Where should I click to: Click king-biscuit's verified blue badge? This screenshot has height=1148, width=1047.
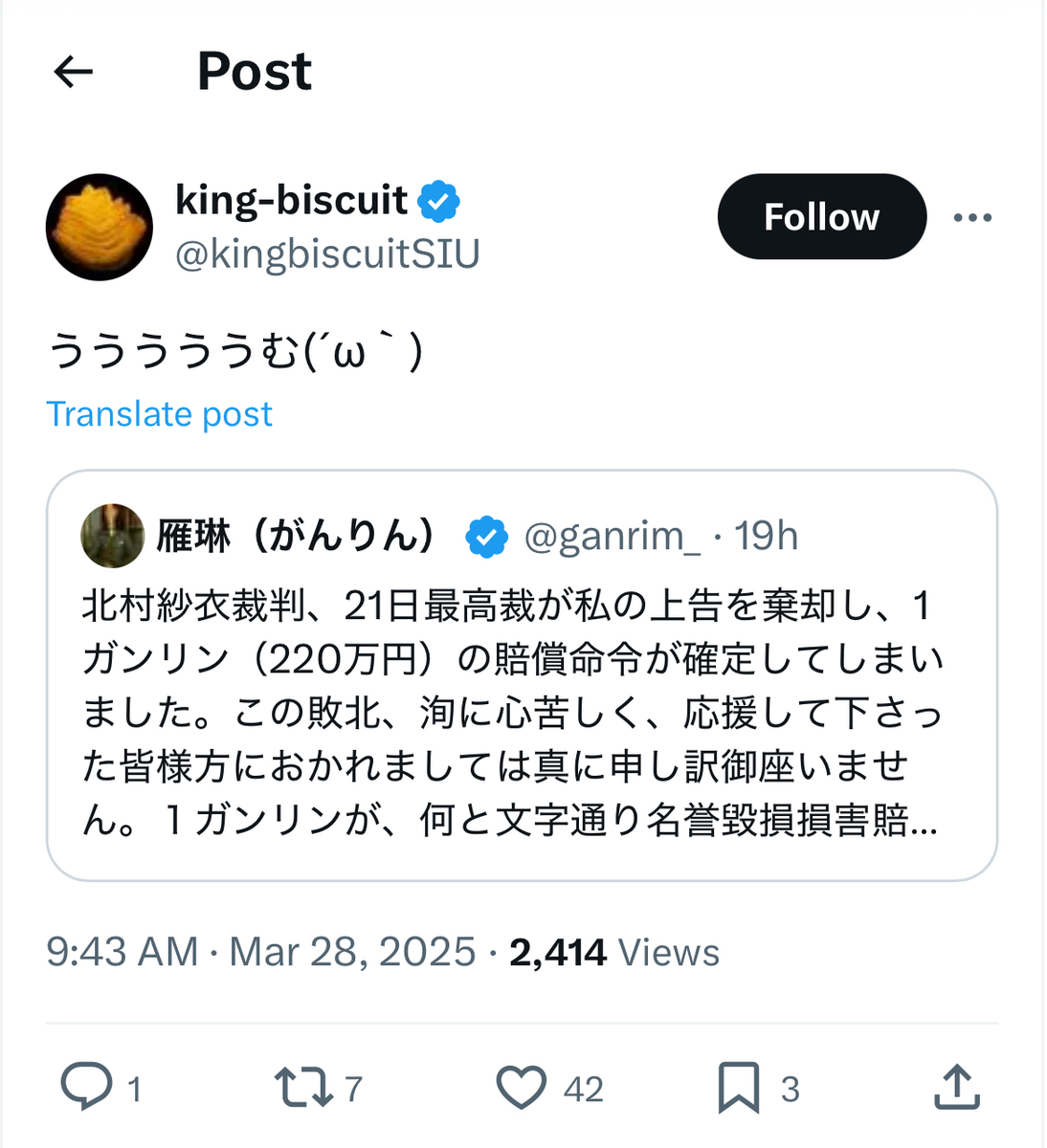[x=439, y=201]
